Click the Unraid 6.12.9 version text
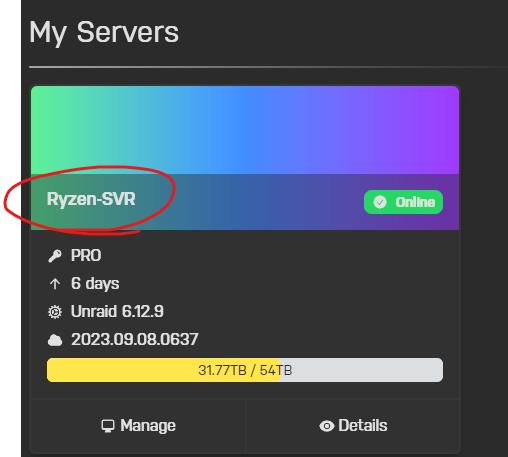The height and width of the screenshot is (457, 508). coord(117,312)
